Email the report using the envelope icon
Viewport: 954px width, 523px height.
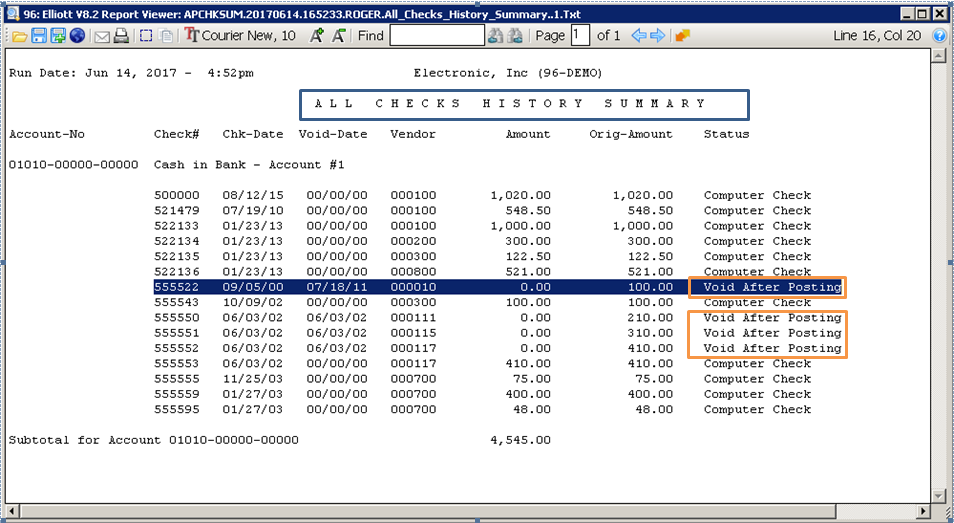[101, 36]
